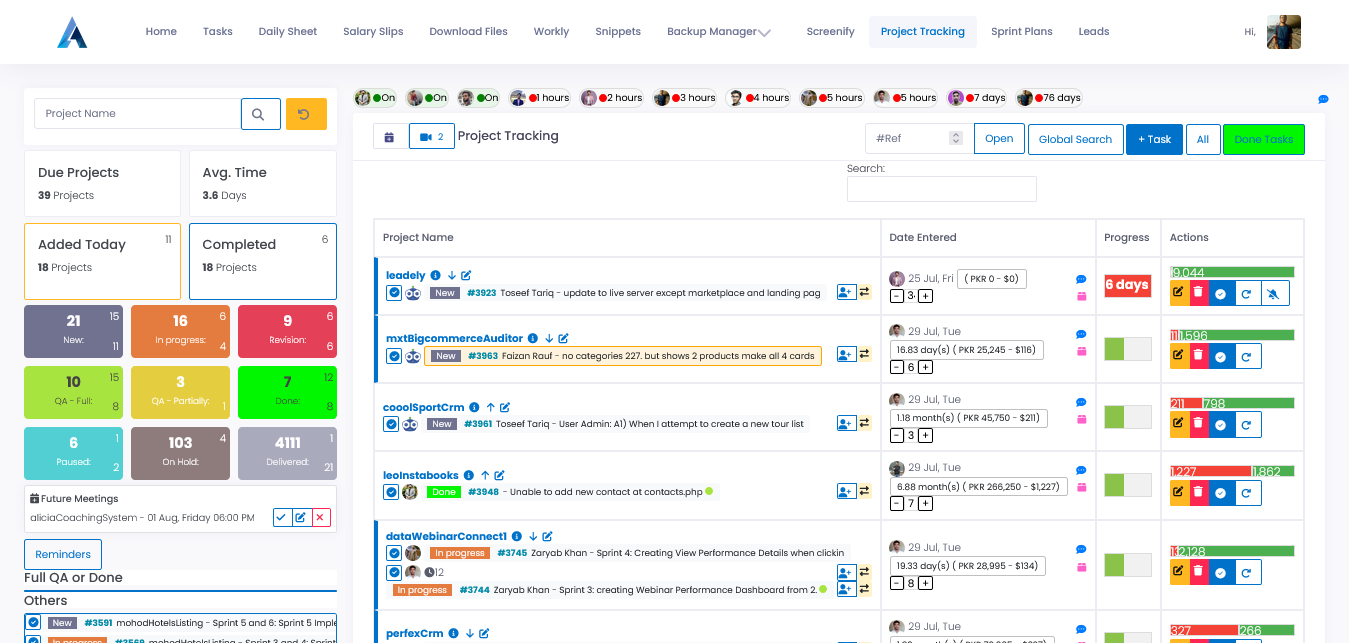Toggle the checkbox for task #3963

pyautogui.click(x=394, y=356)
